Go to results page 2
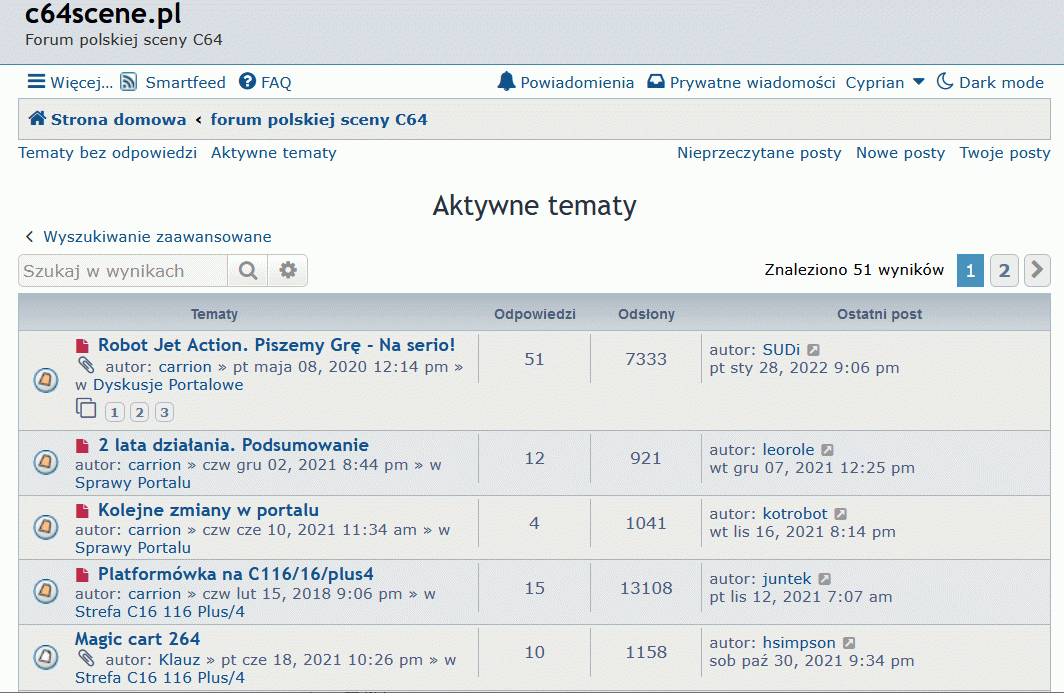Screen dimensions: 1064x693 [1004, 271]
